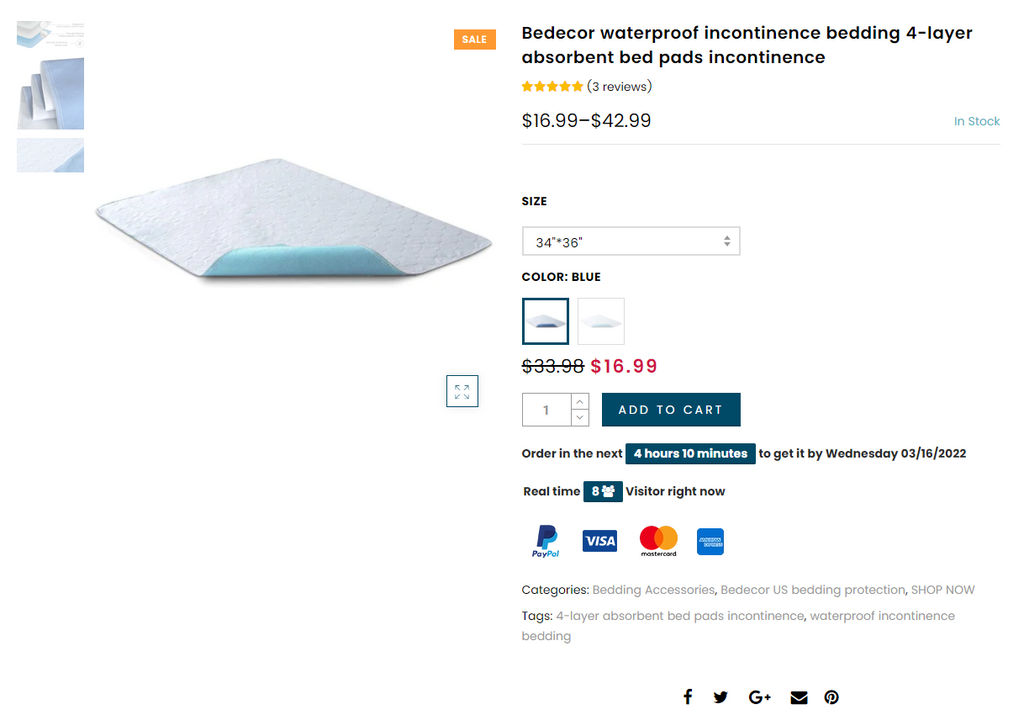
Task: Pin product on Pinterest
Action: (831, 697)
